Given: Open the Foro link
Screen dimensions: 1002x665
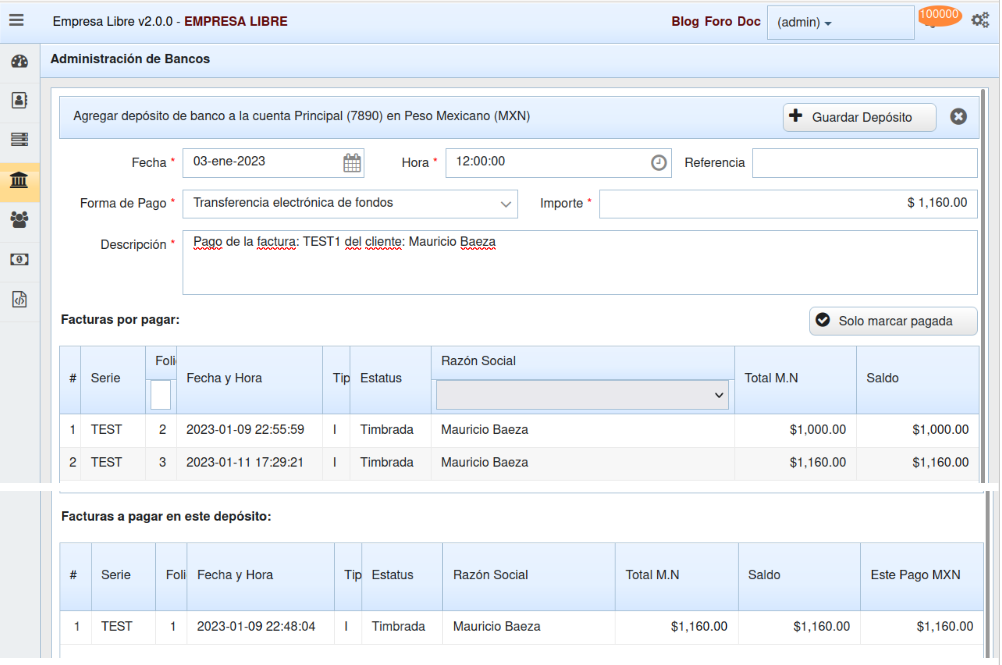Looking at the screenshot, I should pyautogui.click(x=718, y=22).
